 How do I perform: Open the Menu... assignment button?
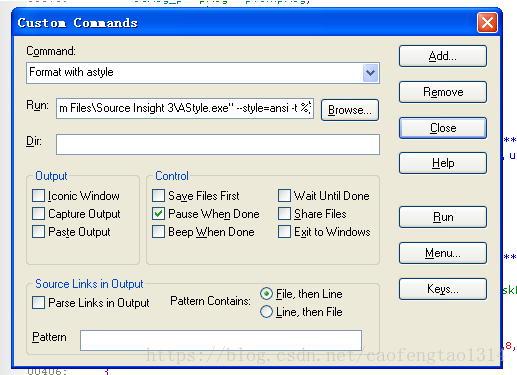443,253
